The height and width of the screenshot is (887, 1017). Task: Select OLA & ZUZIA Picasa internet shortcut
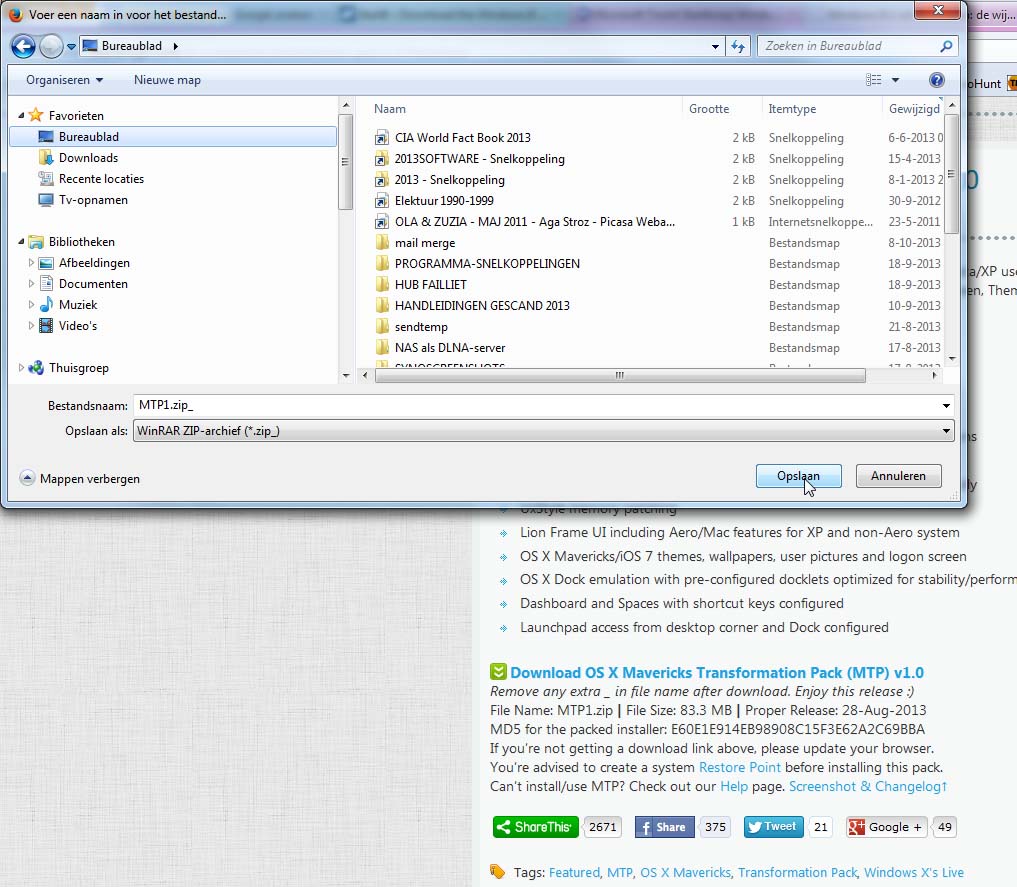click(534, 222)
